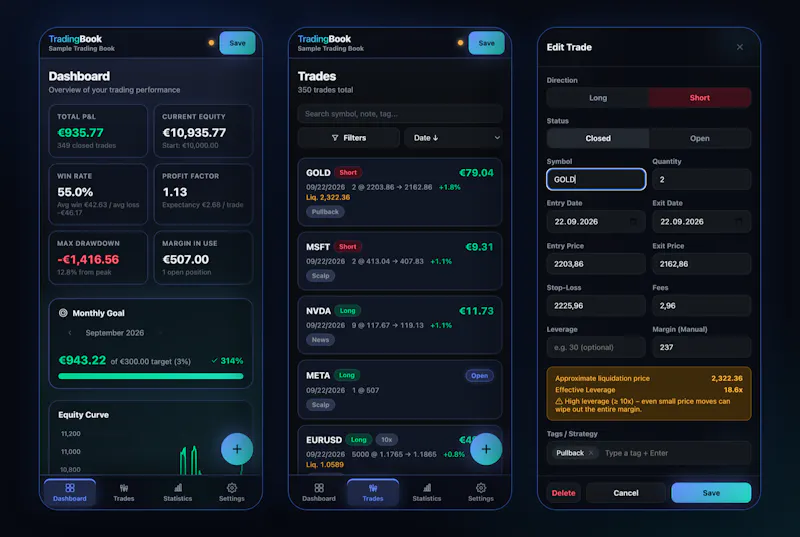Image resolution: width=800 pixels, height=537 pixels.
Task: Click the Stop-Loss field
Action: tap(596, 305)
